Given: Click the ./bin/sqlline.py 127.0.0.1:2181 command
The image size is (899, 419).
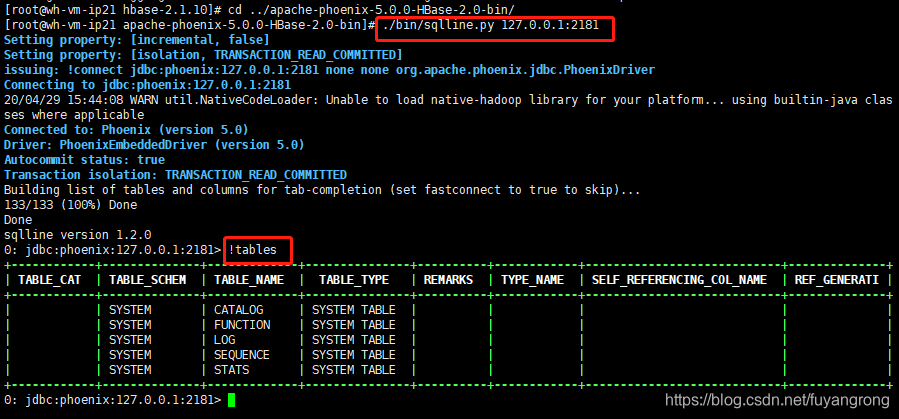Looking at the screenshot, I should 490,25.
